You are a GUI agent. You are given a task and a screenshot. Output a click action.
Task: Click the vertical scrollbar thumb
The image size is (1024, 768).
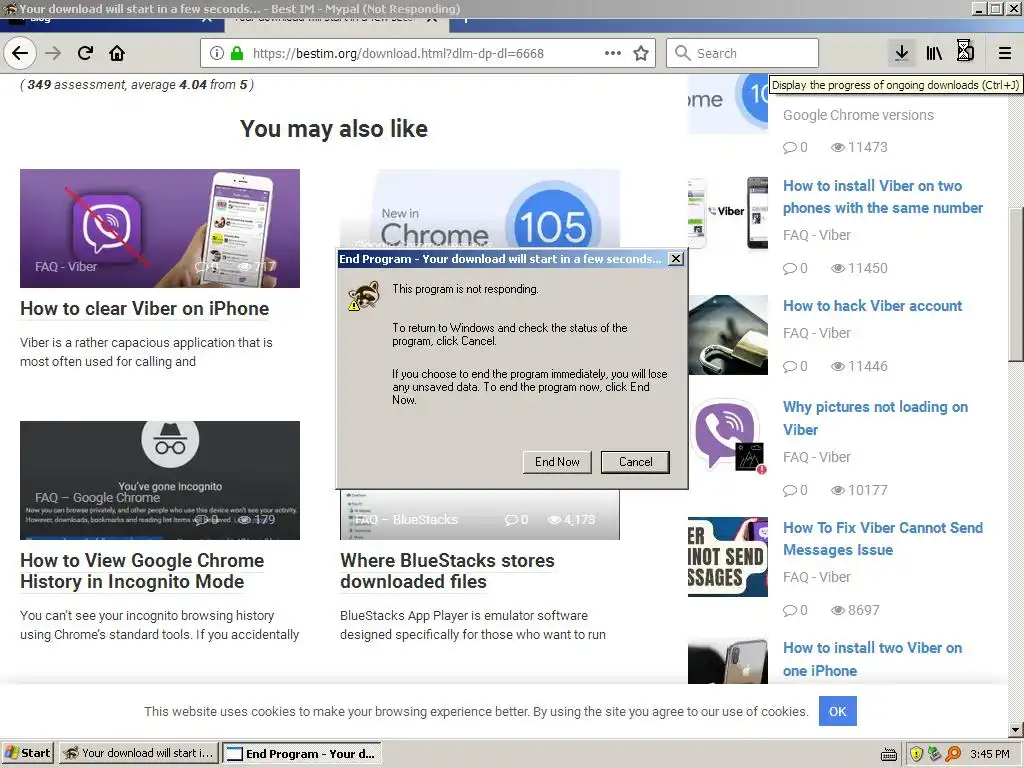[x=1016, y=284]
